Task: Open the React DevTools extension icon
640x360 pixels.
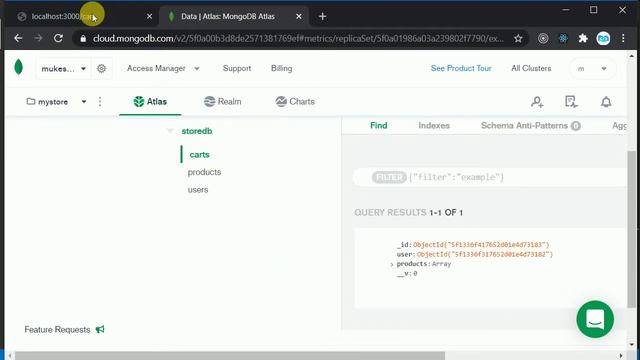Action: coord(563,38)
